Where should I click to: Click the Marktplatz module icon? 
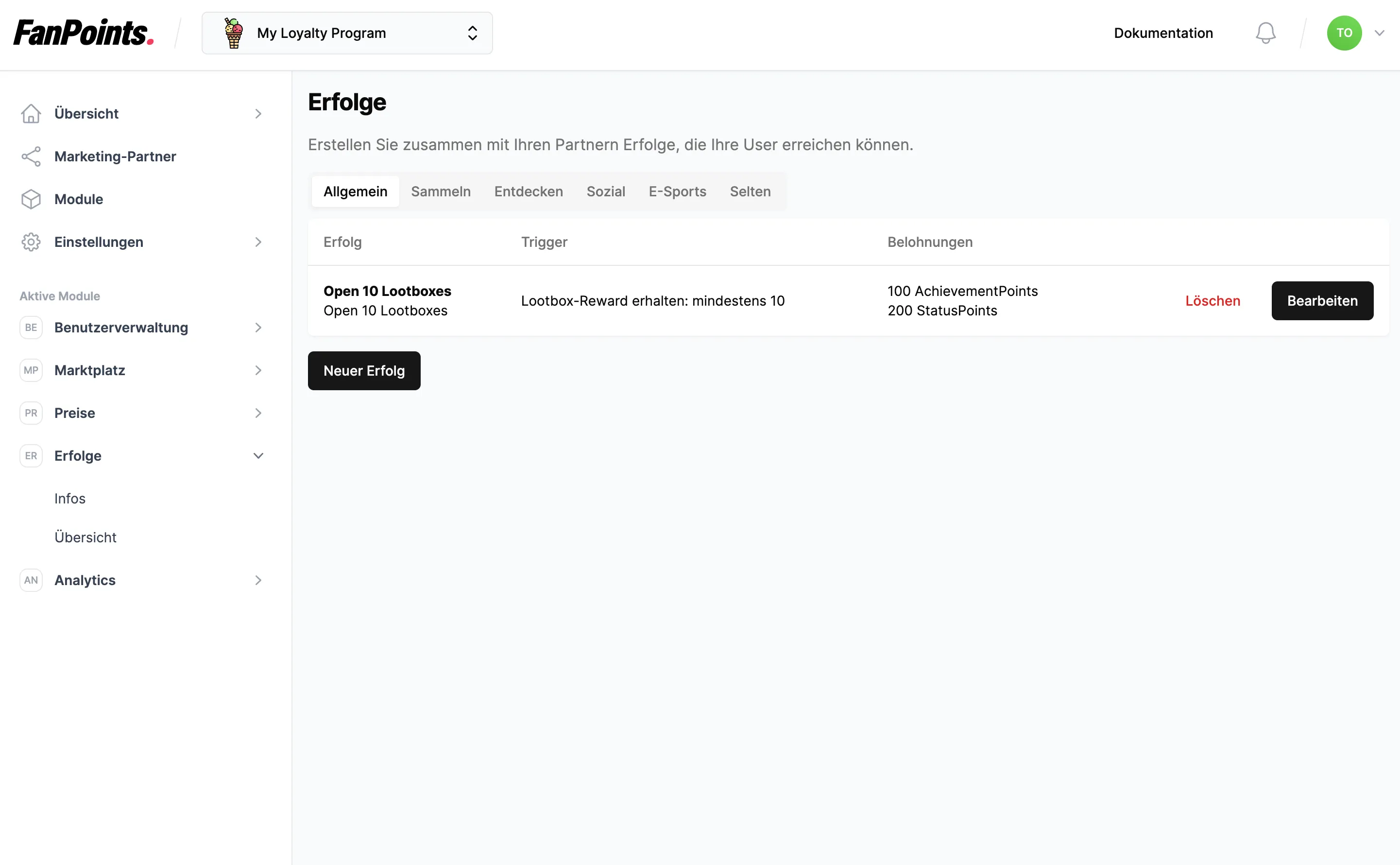31,370
